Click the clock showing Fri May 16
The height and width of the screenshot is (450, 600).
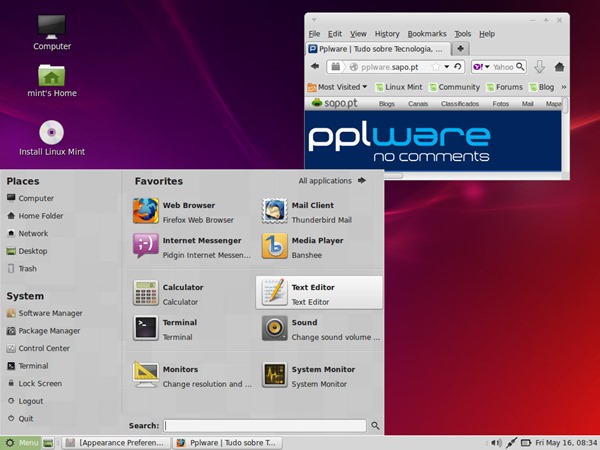(x=566, y=443)
